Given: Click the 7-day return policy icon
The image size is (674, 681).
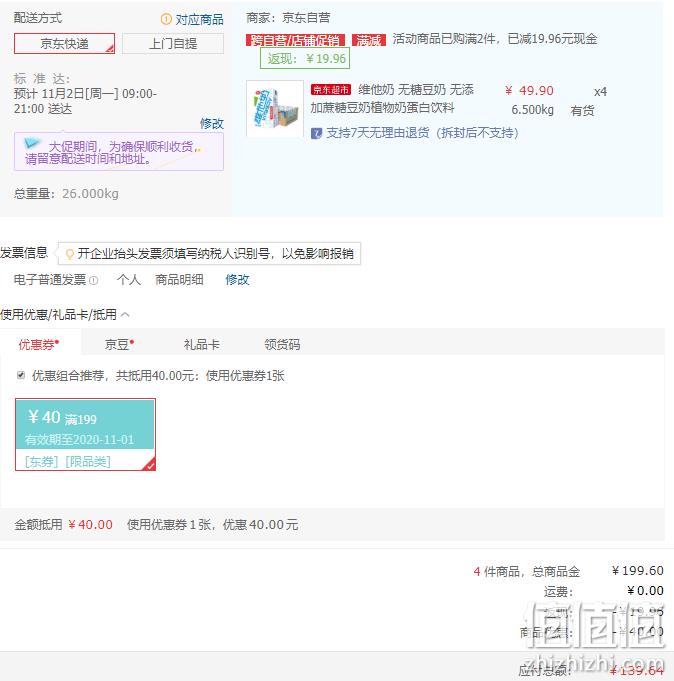Looking at the screenshot, I should 316,133.
